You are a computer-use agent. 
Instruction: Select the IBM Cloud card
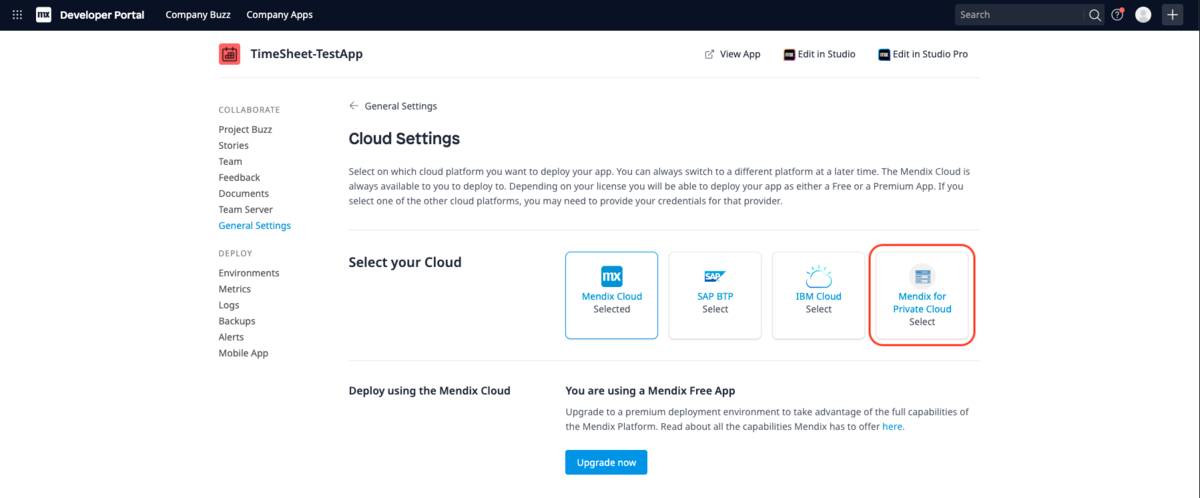point(819,296)
